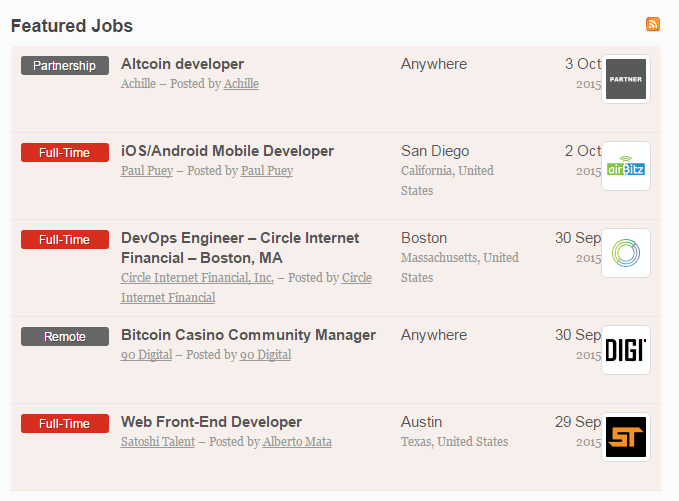
Task: Open the Achille poster profile link
Action: (x=241, y=84)
